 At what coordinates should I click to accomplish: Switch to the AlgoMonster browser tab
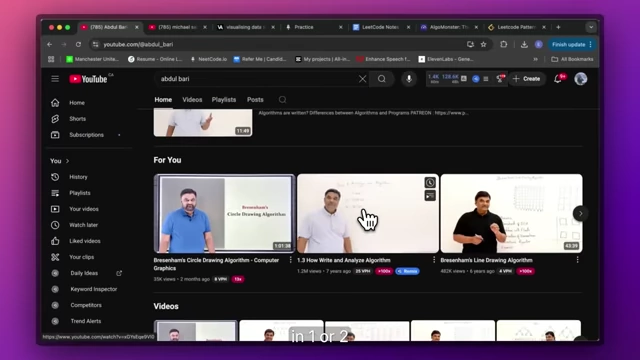pyautogui.click(x=449, y=27)
